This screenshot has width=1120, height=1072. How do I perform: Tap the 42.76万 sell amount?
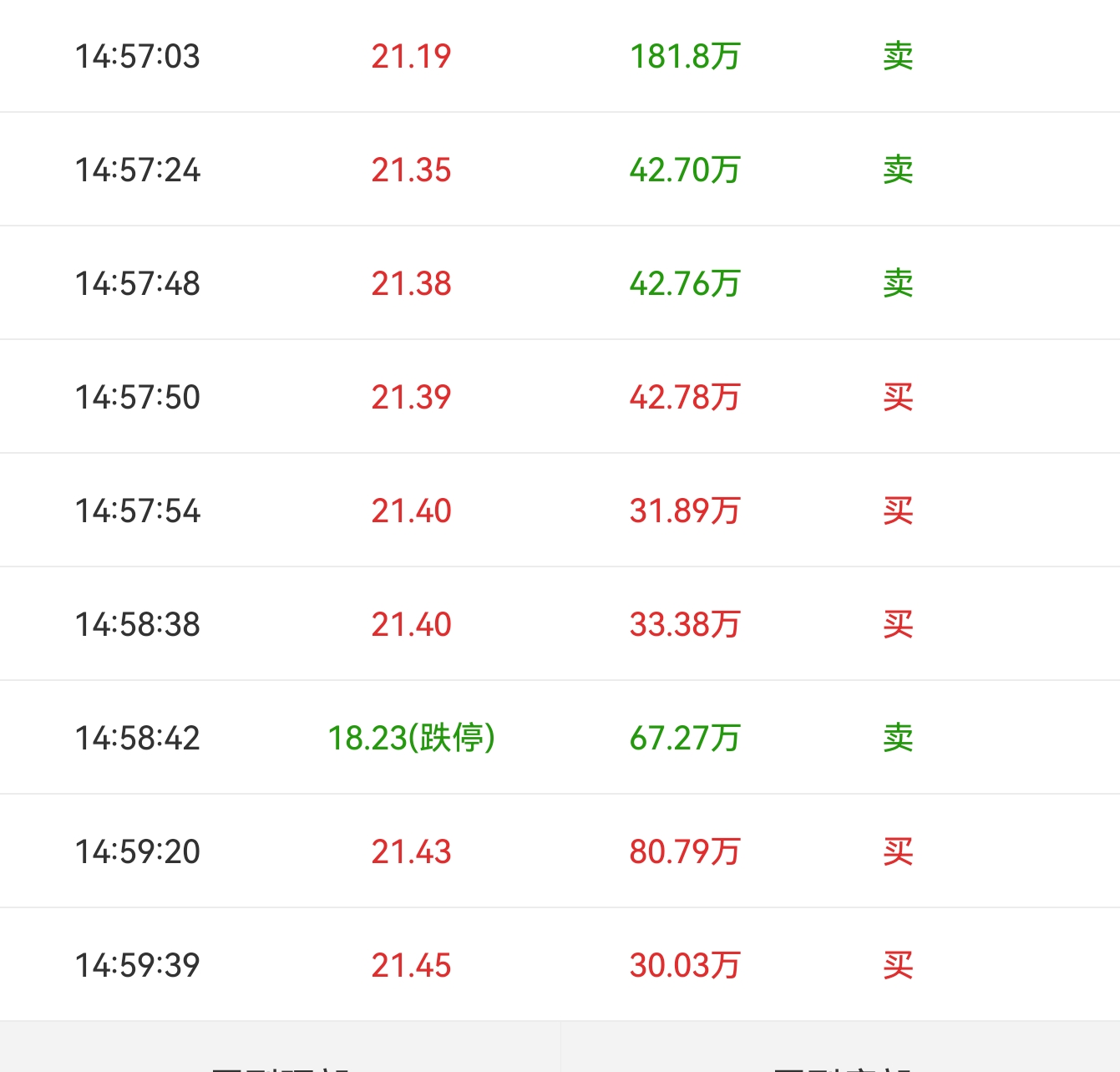point(685,283)
